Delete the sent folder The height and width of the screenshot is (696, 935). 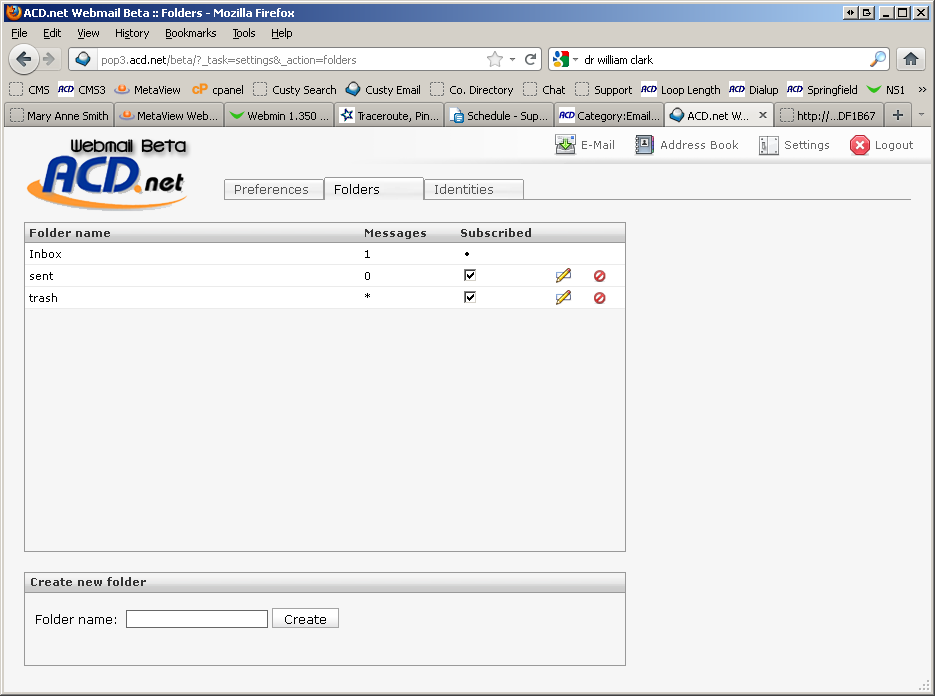(x=599, y=276)
